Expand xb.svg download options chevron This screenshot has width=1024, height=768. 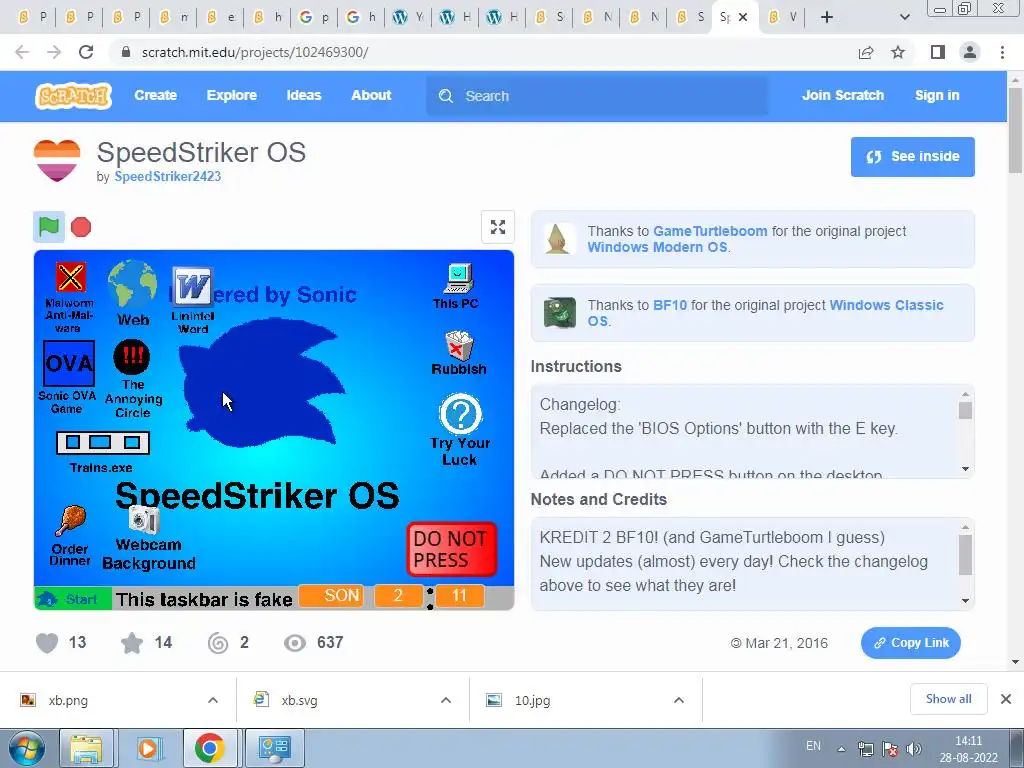pyautogui.click(x=446, y=700)
